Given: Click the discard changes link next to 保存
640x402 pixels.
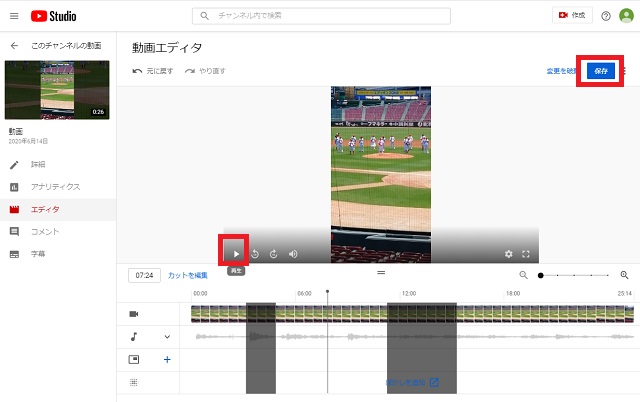Looking at the screenshot, I should pos(561,71).
